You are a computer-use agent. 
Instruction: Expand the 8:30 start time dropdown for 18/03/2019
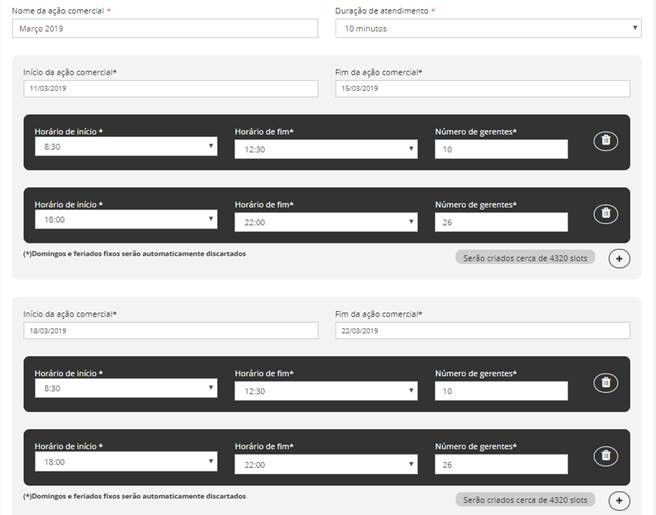(x=125, y=389)
